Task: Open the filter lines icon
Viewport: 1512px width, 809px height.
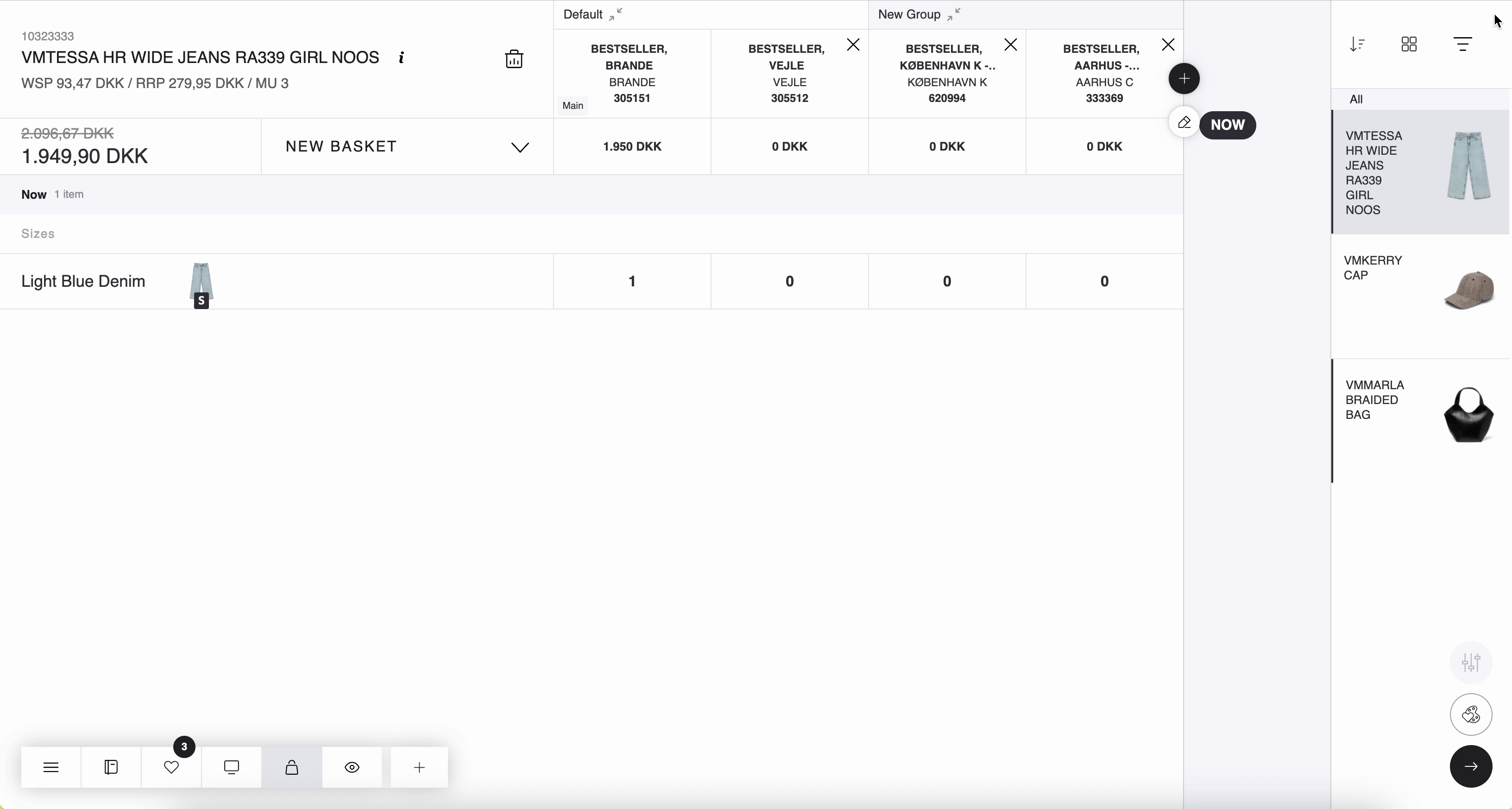Action: coord(1462,44)
